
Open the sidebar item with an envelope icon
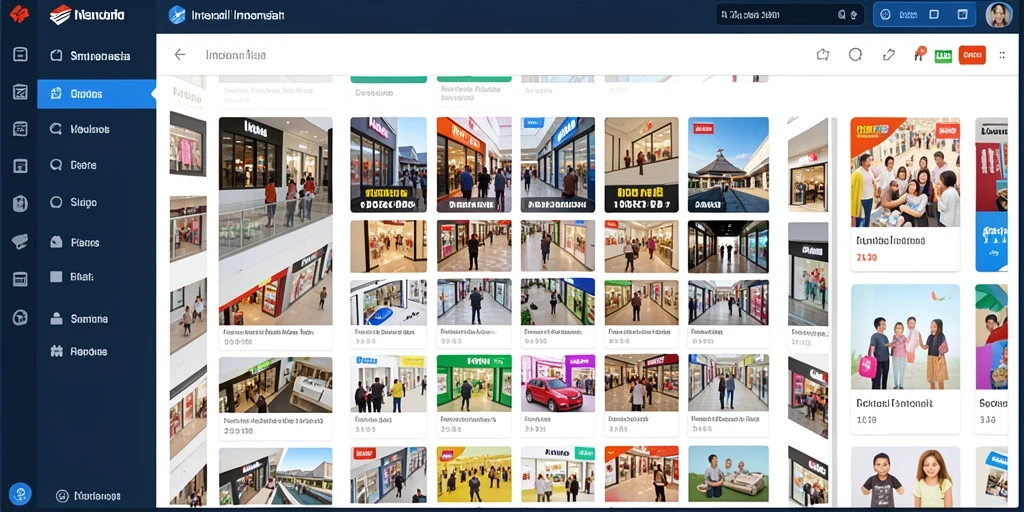click(x=97, y=242)
